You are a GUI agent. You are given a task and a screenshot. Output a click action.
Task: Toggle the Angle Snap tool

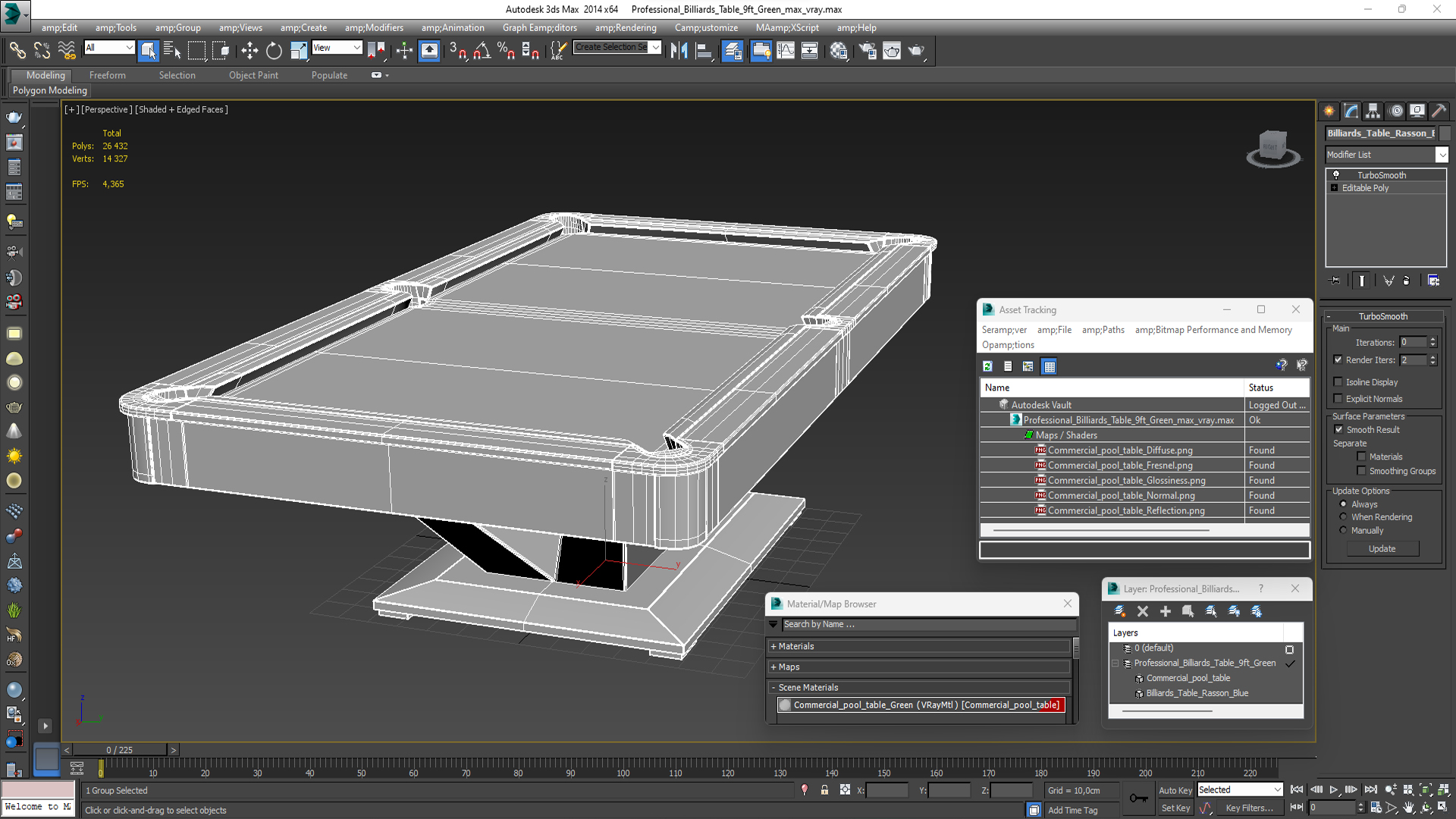[482, 51]
